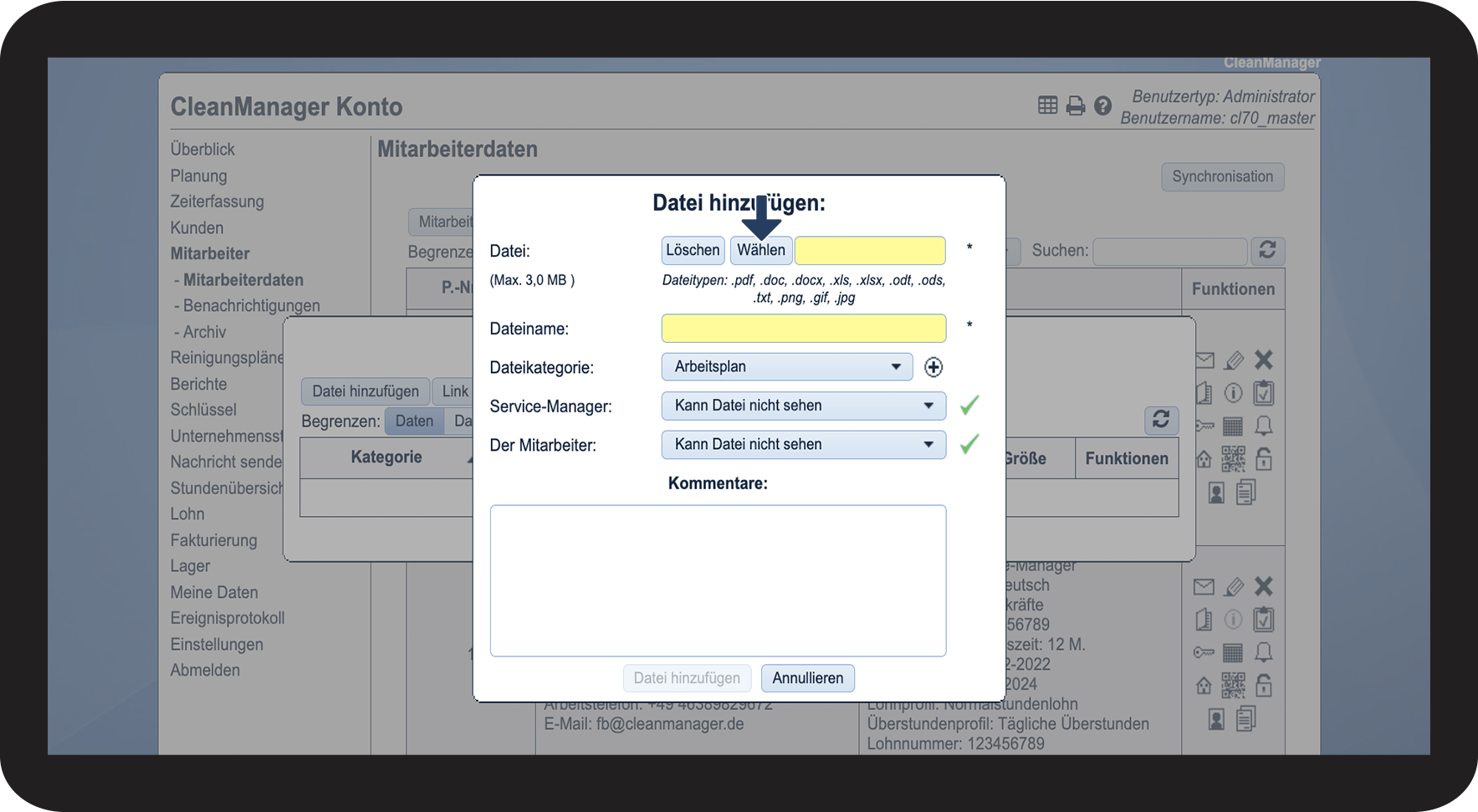Click documents icon in first employee row

[1246, 492]
